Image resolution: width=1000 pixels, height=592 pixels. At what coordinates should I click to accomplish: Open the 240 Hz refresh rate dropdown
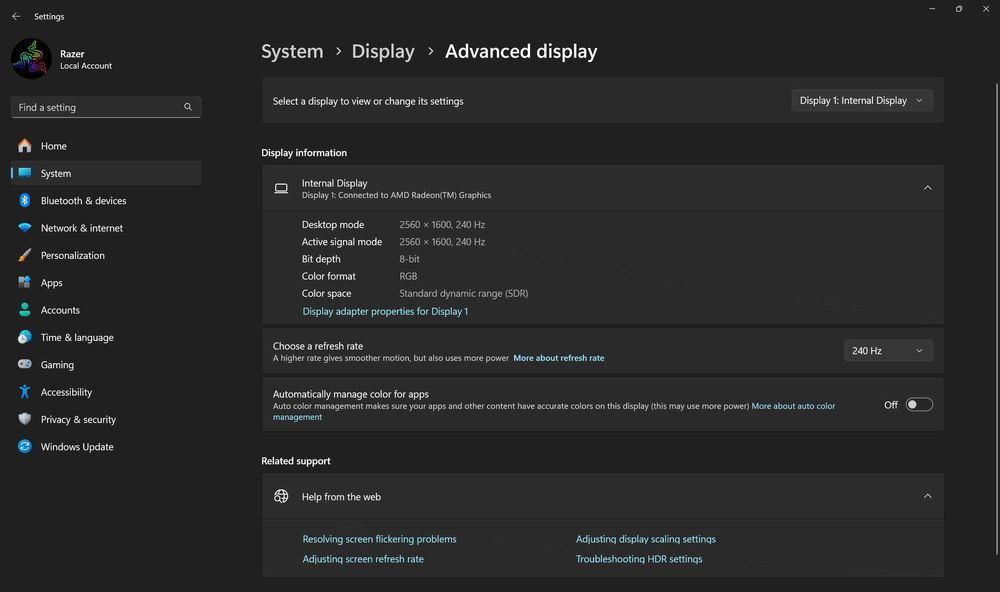[888, 350]
